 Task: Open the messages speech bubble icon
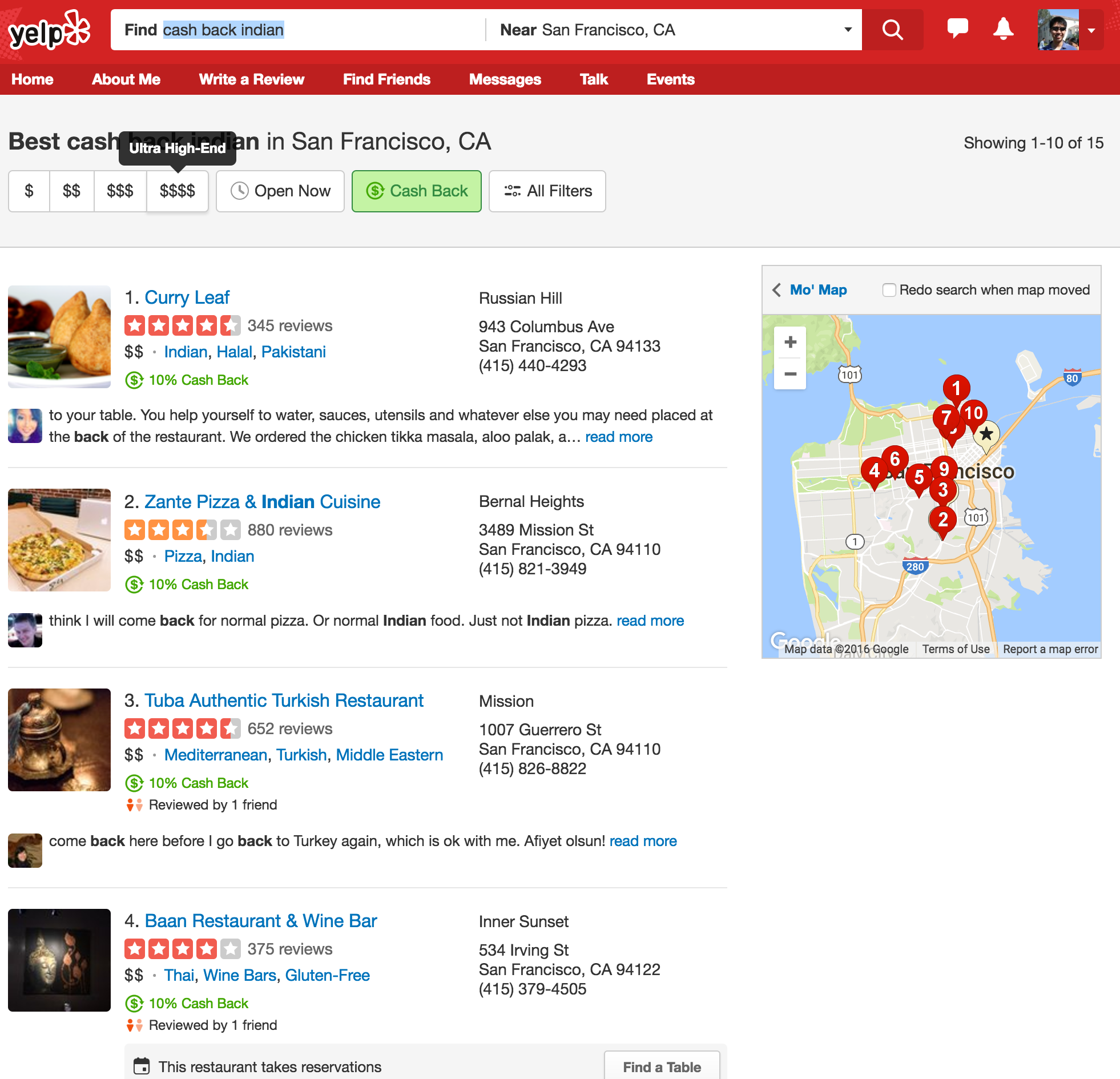pos(957,29)
